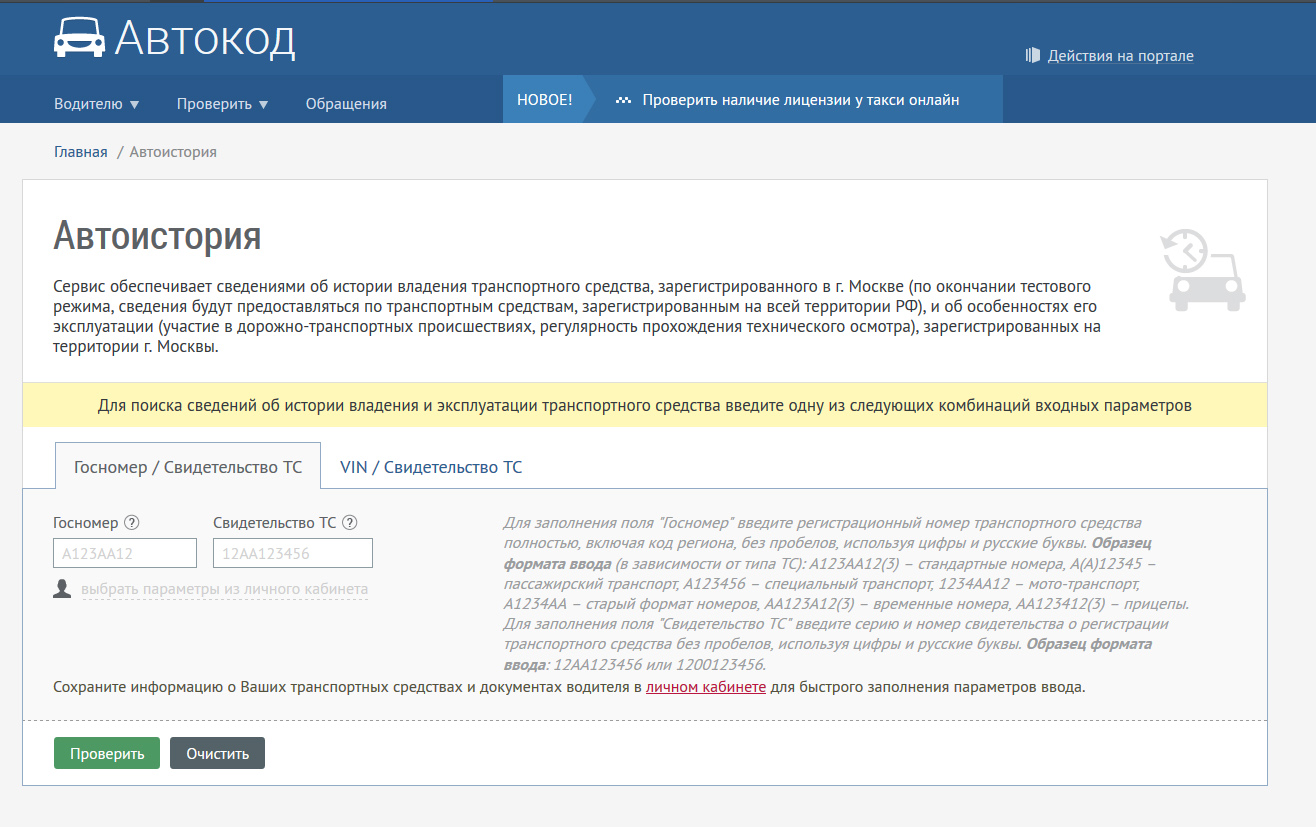Image resolution: width=1316 pixels, height=827 pixels.
Task: Focus the Свидетельство ТС input field
Action: tap(292, 553)
